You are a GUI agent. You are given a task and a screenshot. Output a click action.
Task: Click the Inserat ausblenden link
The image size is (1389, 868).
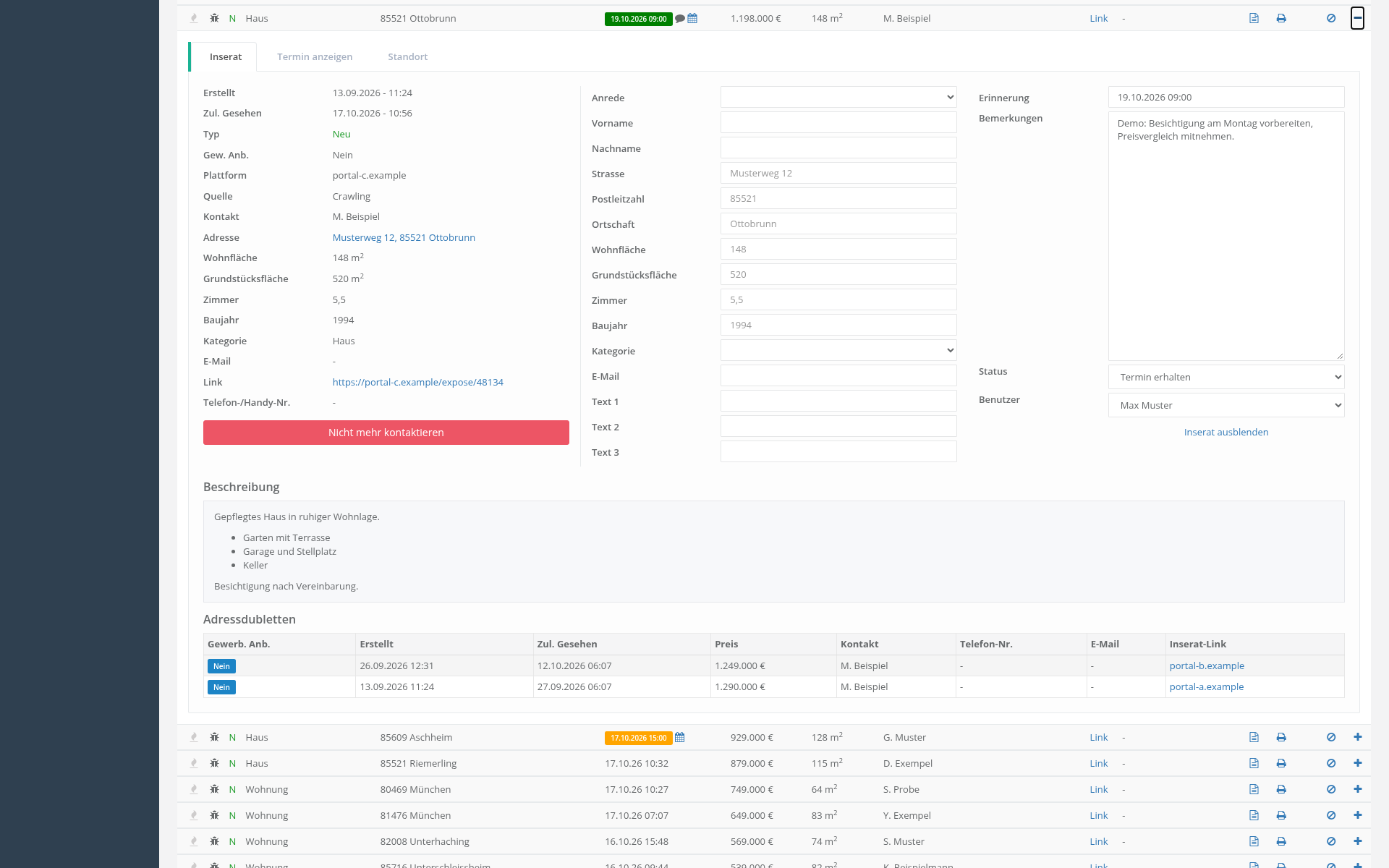click(x=1226, y=432)
